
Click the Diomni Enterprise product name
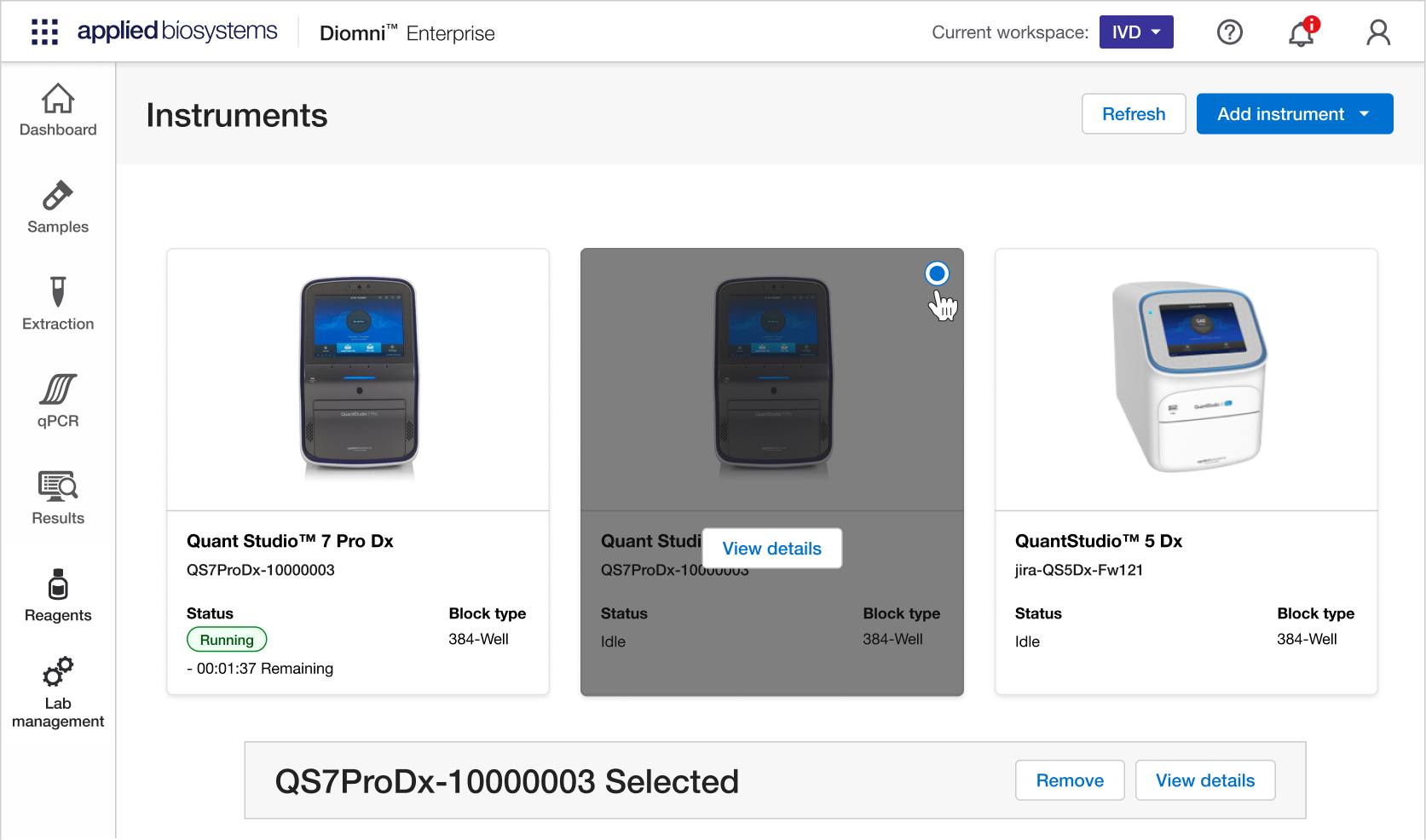(x=407, y=33)
